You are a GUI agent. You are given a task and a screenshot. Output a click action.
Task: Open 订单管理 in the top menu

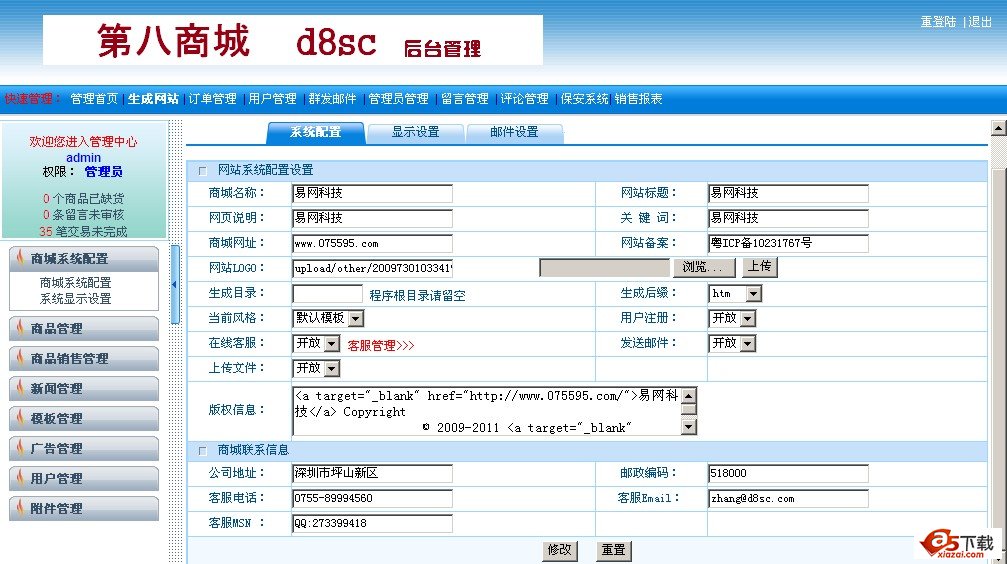[x=213, y=99]
